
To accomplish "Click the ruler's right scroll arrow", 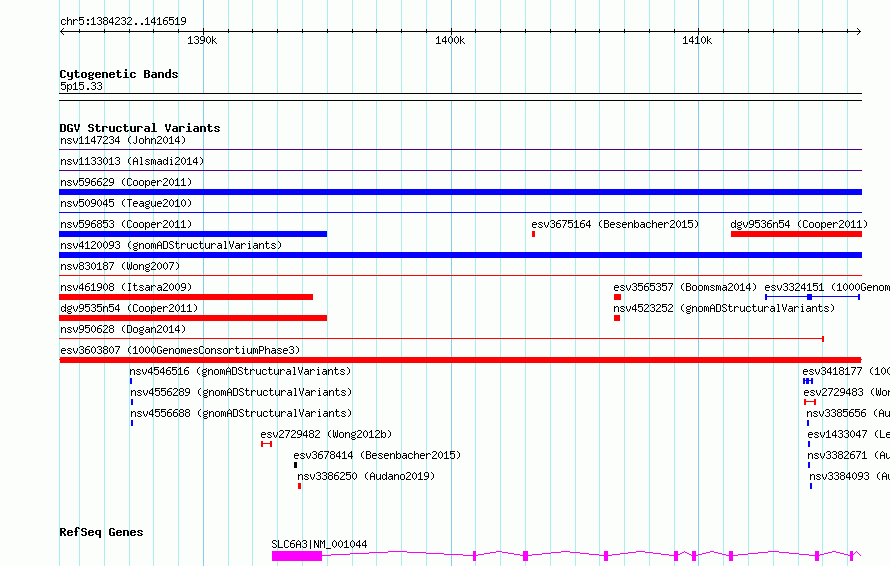I will pos(859,31).
